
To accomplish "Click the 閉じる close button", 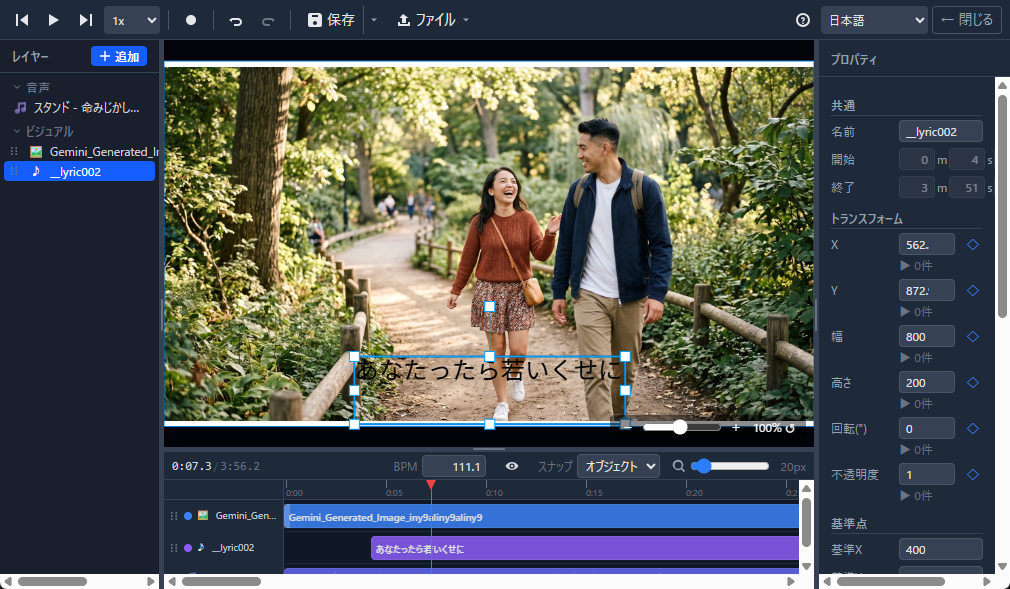I will click(967, 20).
